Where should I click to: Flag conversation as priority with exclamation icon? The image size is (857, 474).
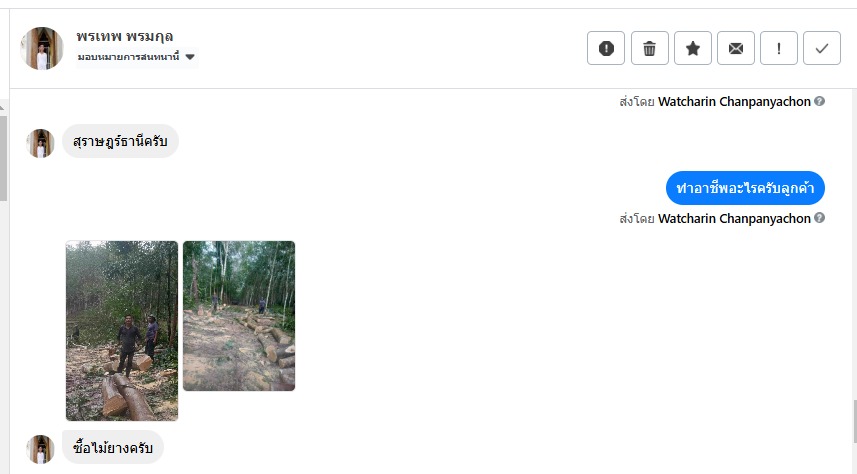point(779,48)
